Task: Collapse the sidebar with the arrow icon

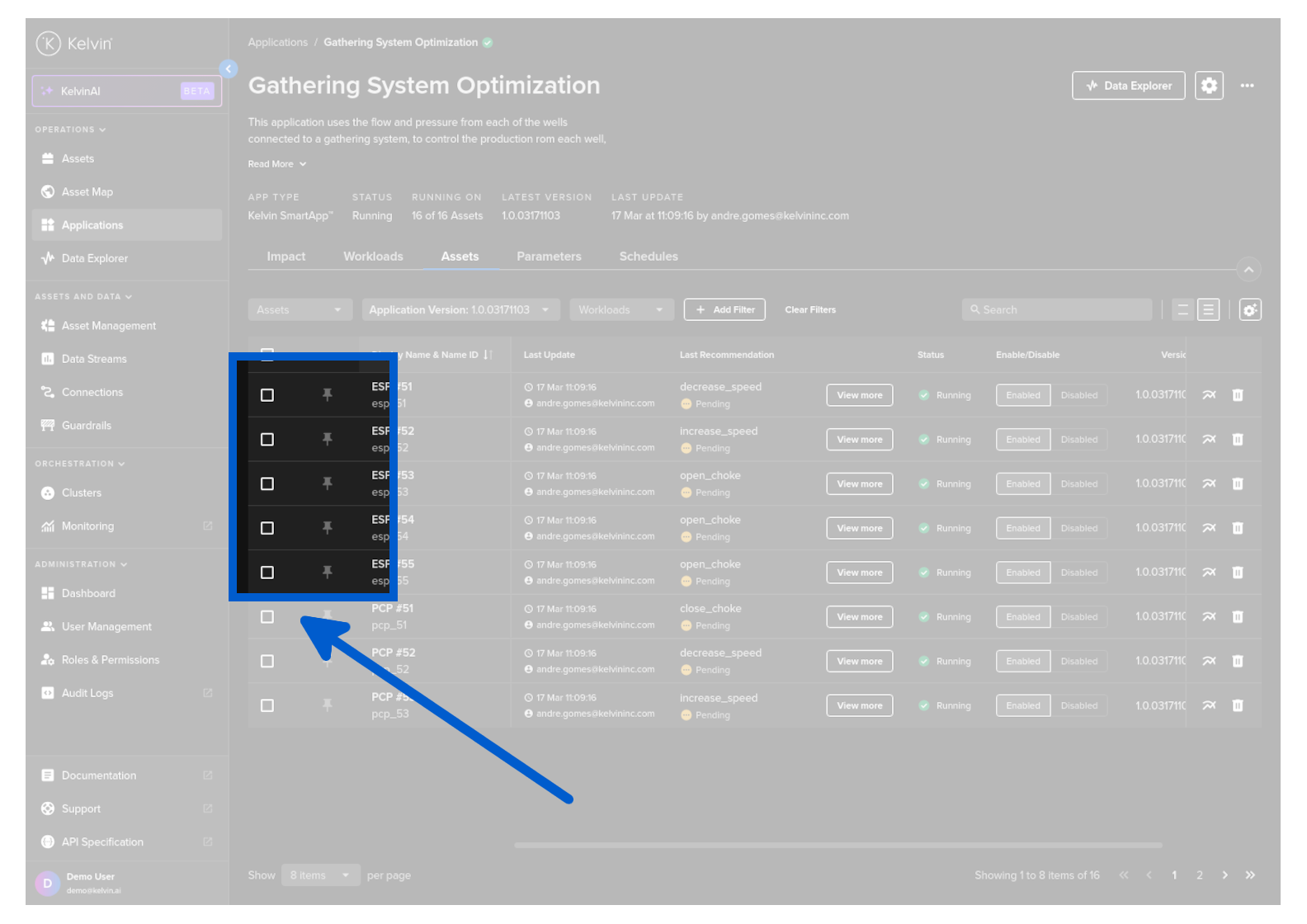Action: (229, 68)
